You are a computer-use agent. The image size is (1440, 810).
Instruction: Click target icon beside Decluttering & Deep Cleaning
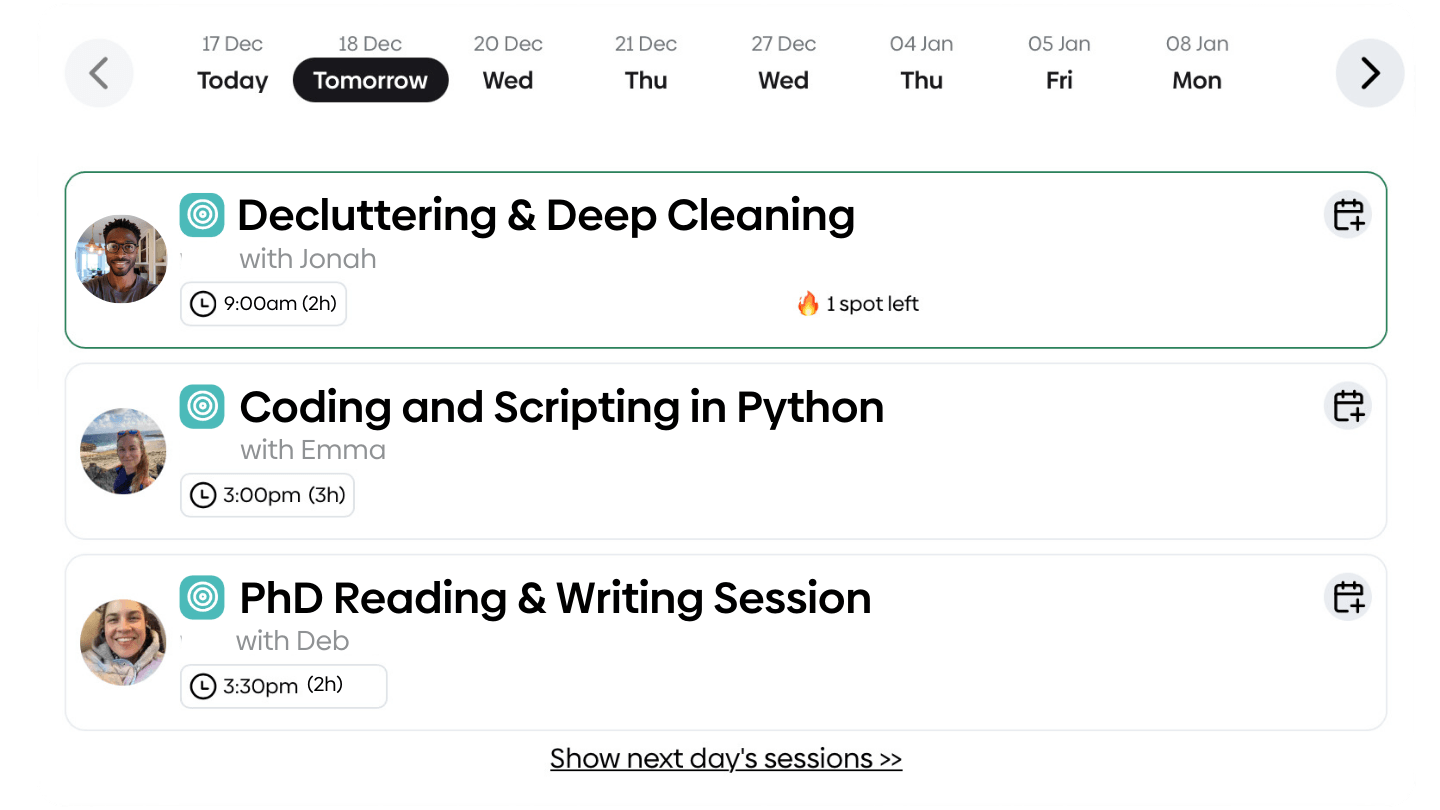coord(202,215)
